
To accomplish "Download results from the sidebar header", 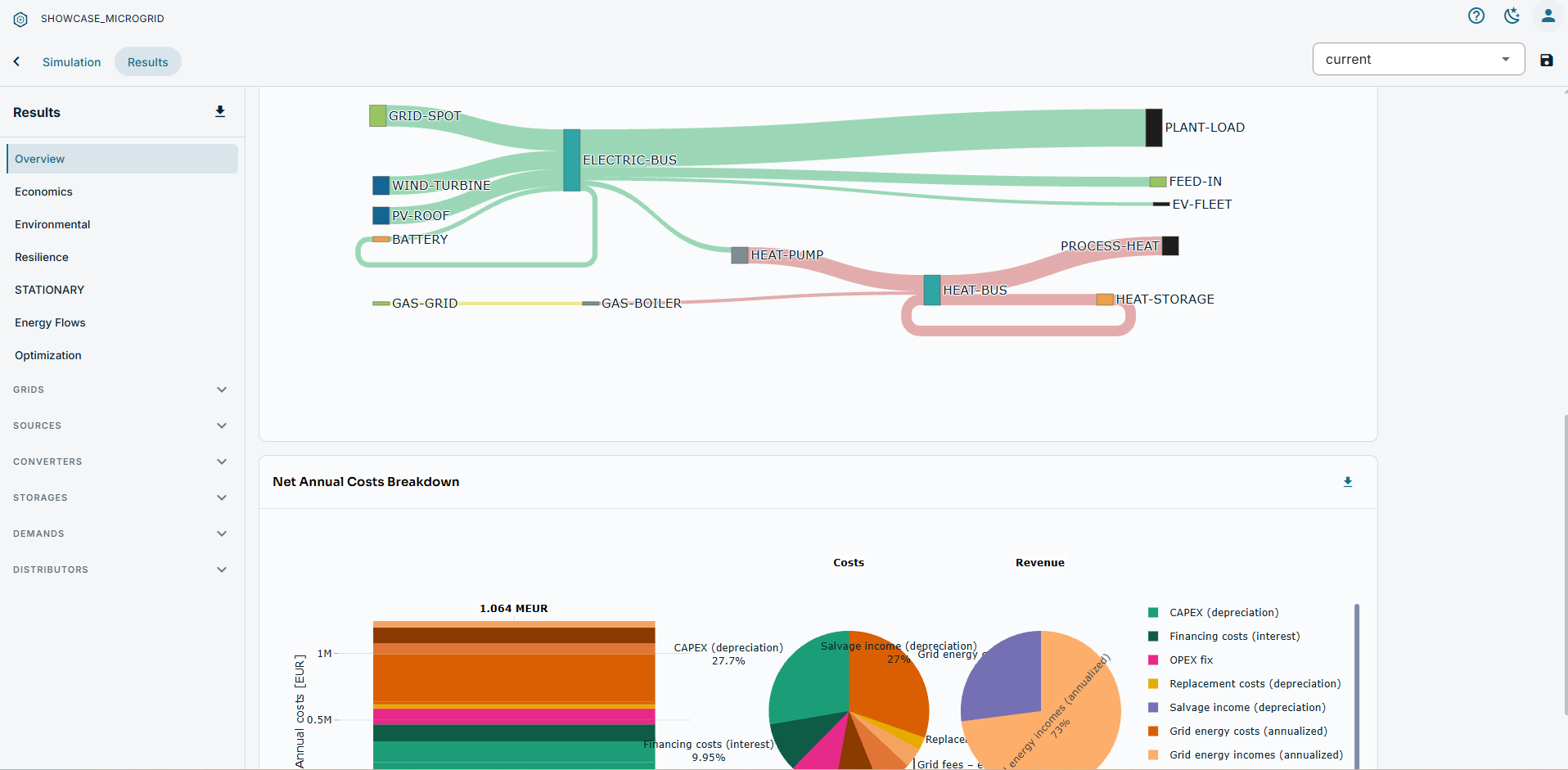I will 220,111.
